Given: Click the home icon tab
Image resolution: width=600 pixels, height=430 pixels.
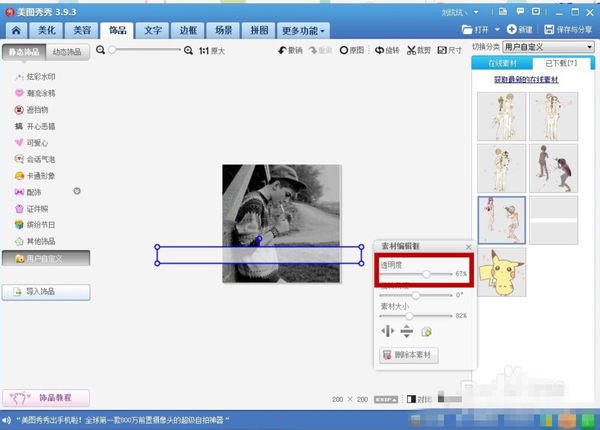Looking at the screenshot, I should pos(15,30).
